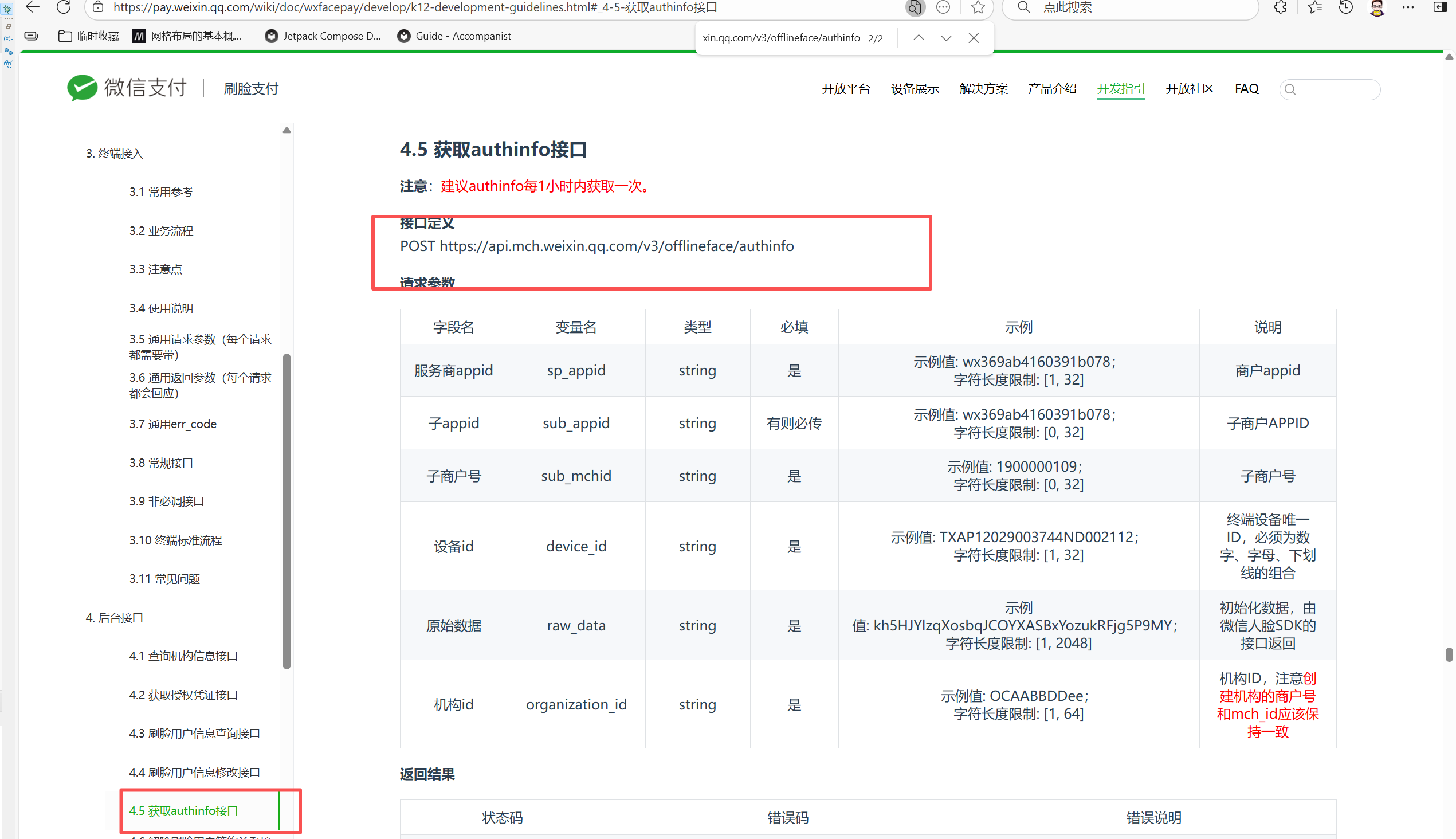Click the 微信支付 logo

point(127,88)
